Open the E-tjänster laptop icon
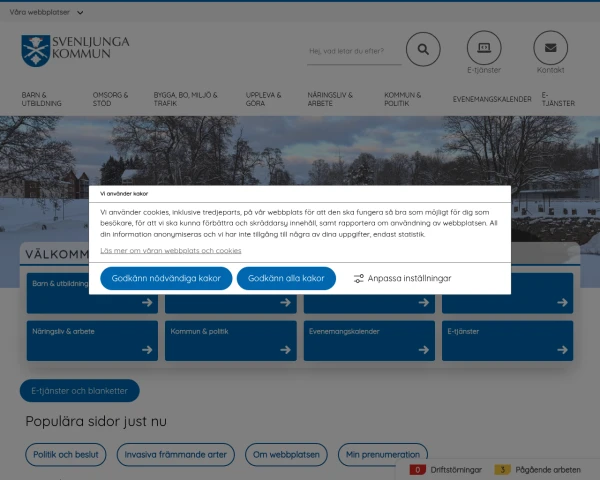The width and height of the screenshot is (600, 480). 484,48
